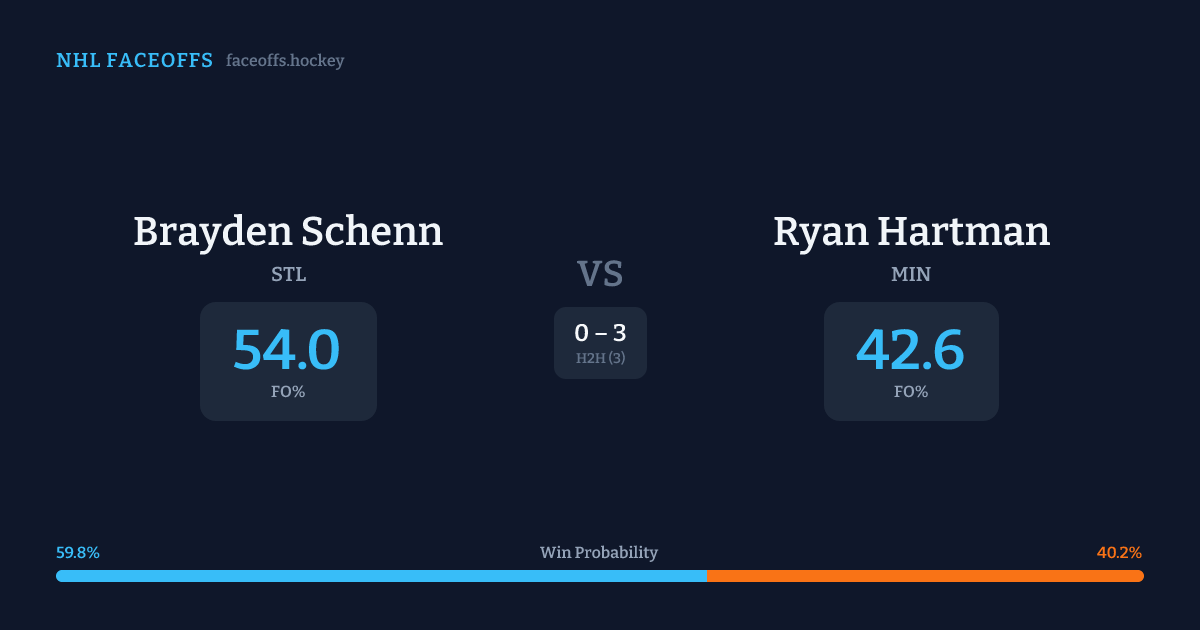Viewport: 1200px width, 630px height.
Task: Click the STL team abbreviation
Action: pos(288,274)
